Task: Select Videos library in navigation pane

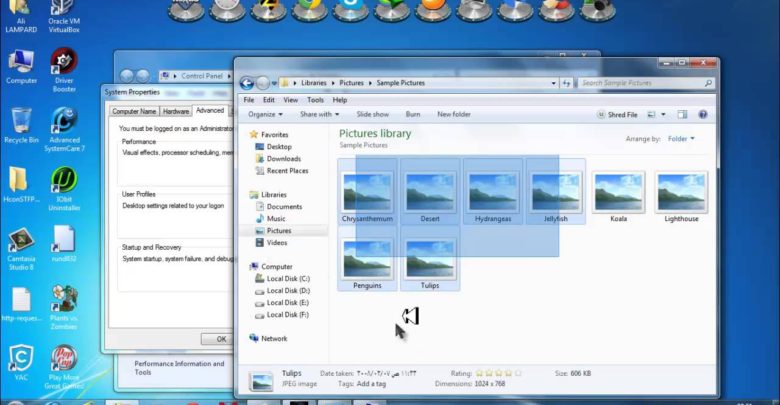Action: pyautogui.click(x=271, y=243)
